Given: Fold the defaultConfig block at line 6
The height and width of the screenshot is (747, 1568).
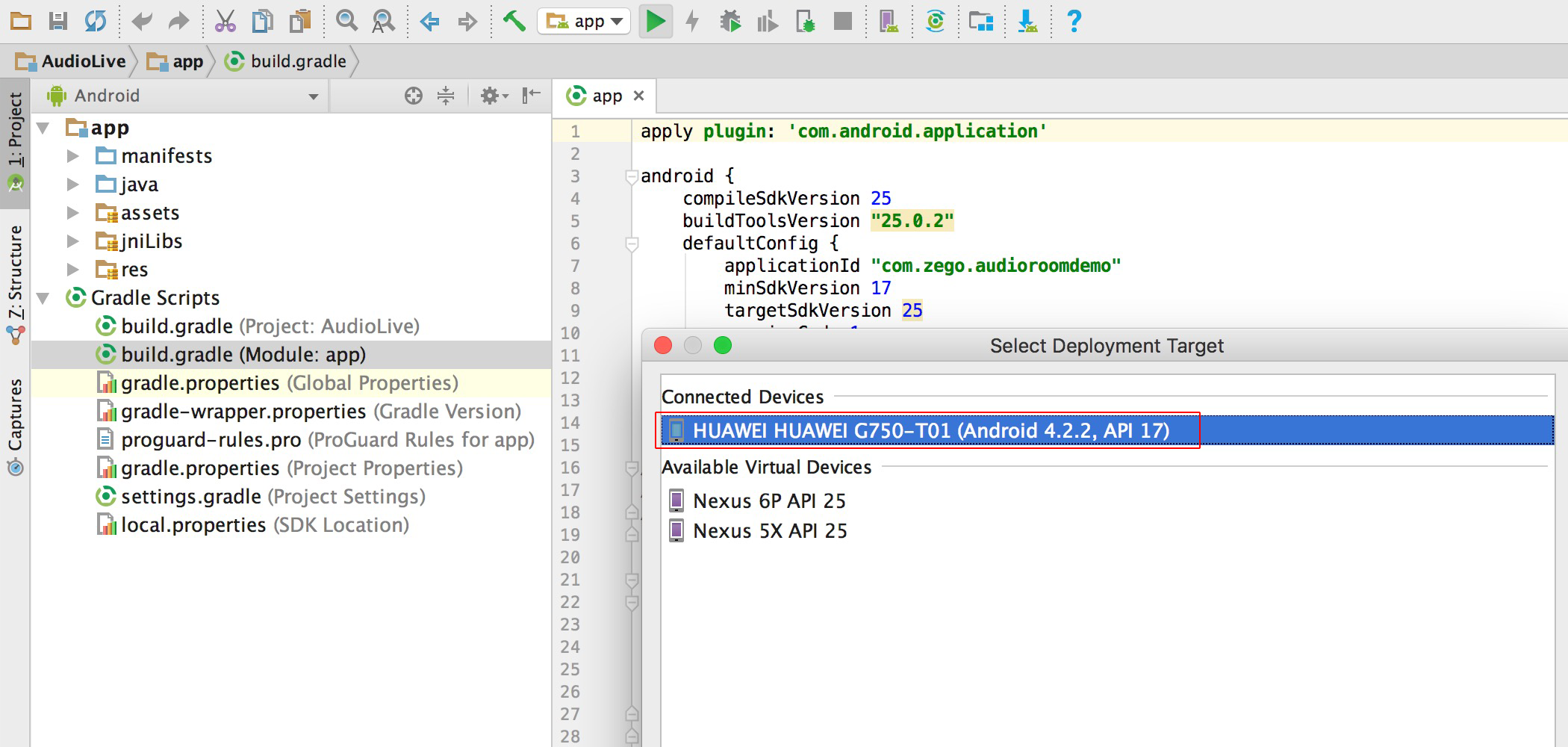Looking at the screenshot, I should point(632,244).
